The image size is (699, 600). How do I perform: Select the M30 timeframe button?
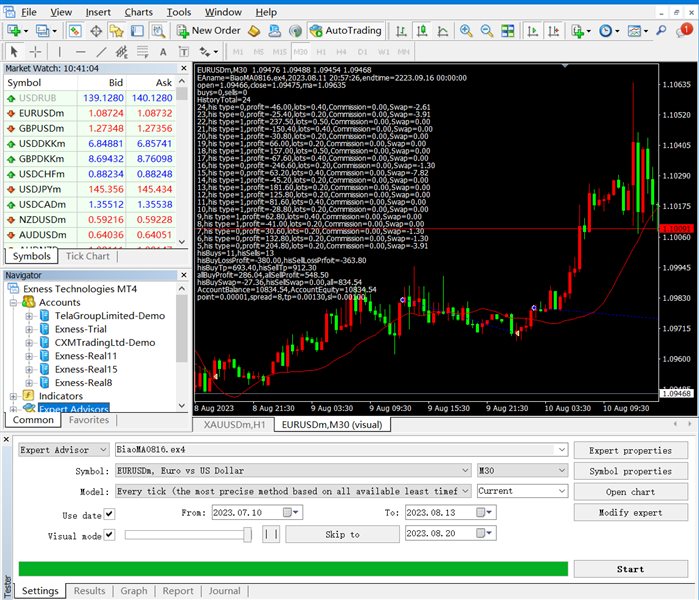tap(300, 52)
